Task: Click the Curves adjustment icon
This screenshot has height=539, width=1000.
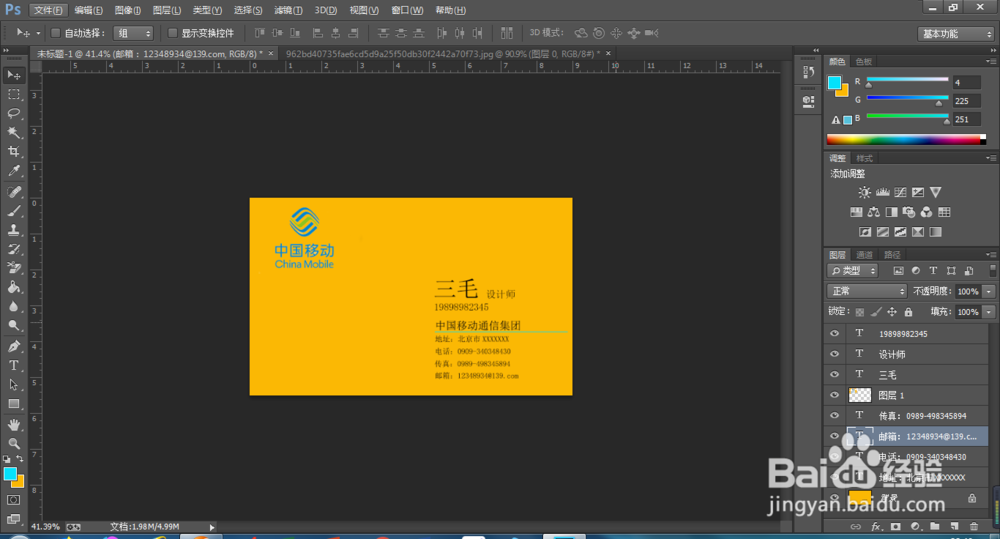Action: point(900,192)
